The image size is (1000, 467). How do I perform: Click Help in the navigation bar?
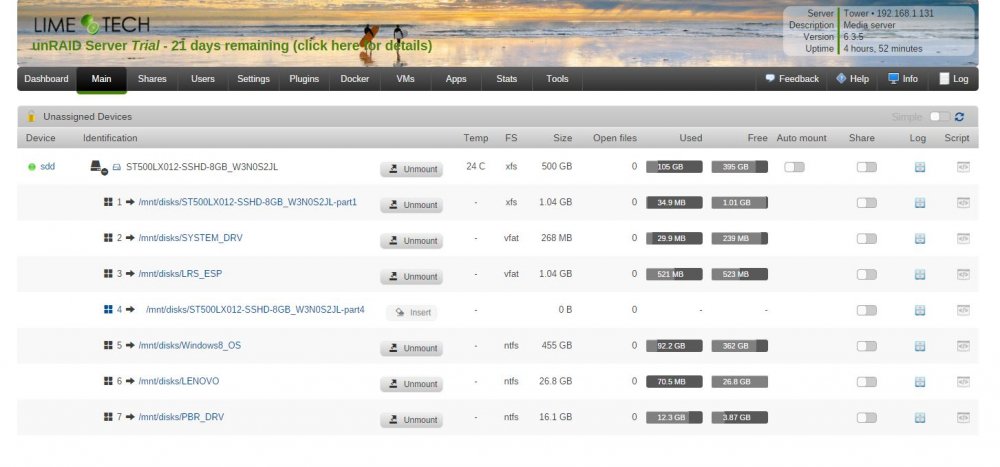(x=852, y=79)
